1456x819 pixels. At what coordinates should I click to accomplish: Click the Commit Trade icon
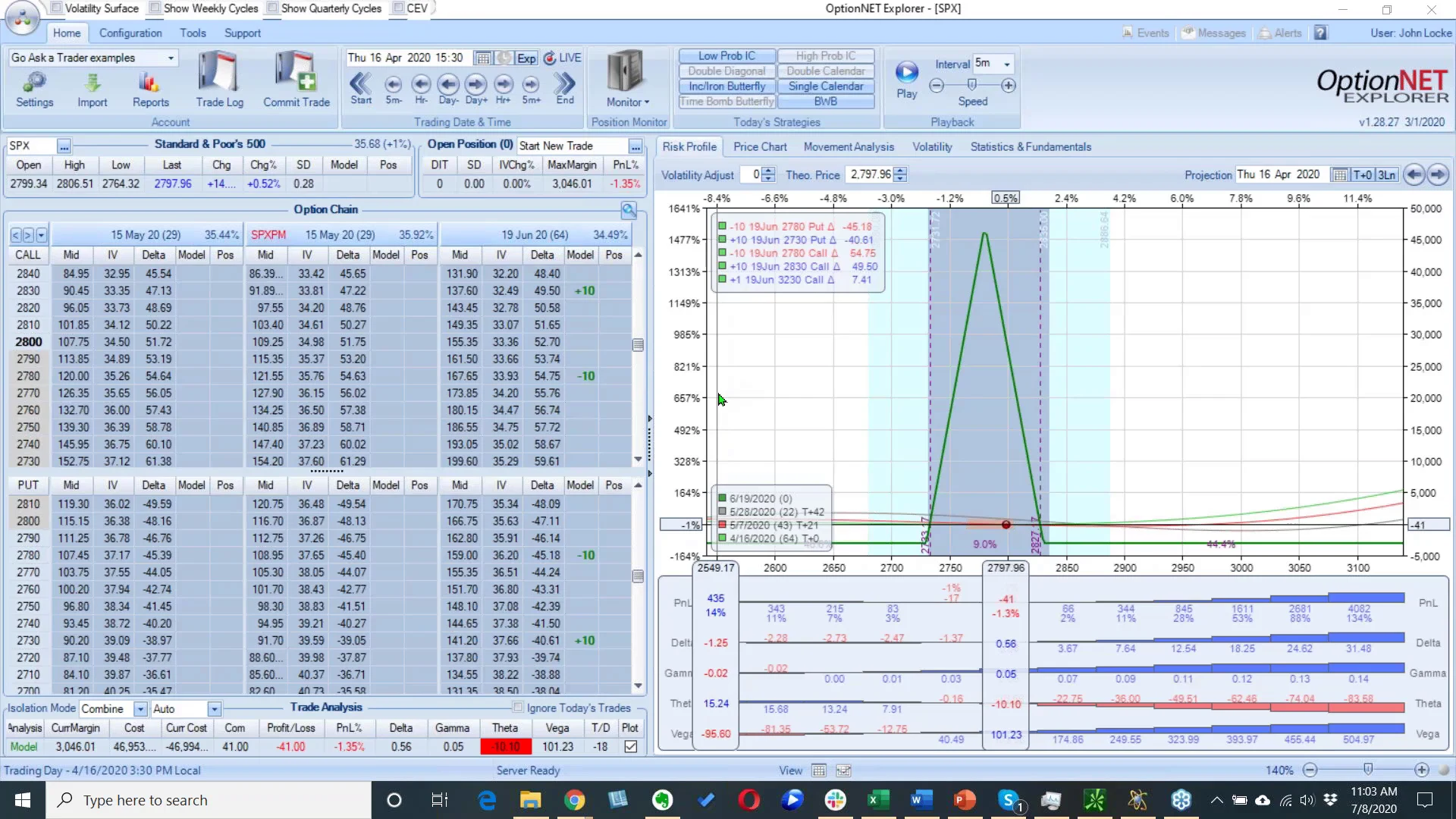pyautogui.click(x=296, y=80)
